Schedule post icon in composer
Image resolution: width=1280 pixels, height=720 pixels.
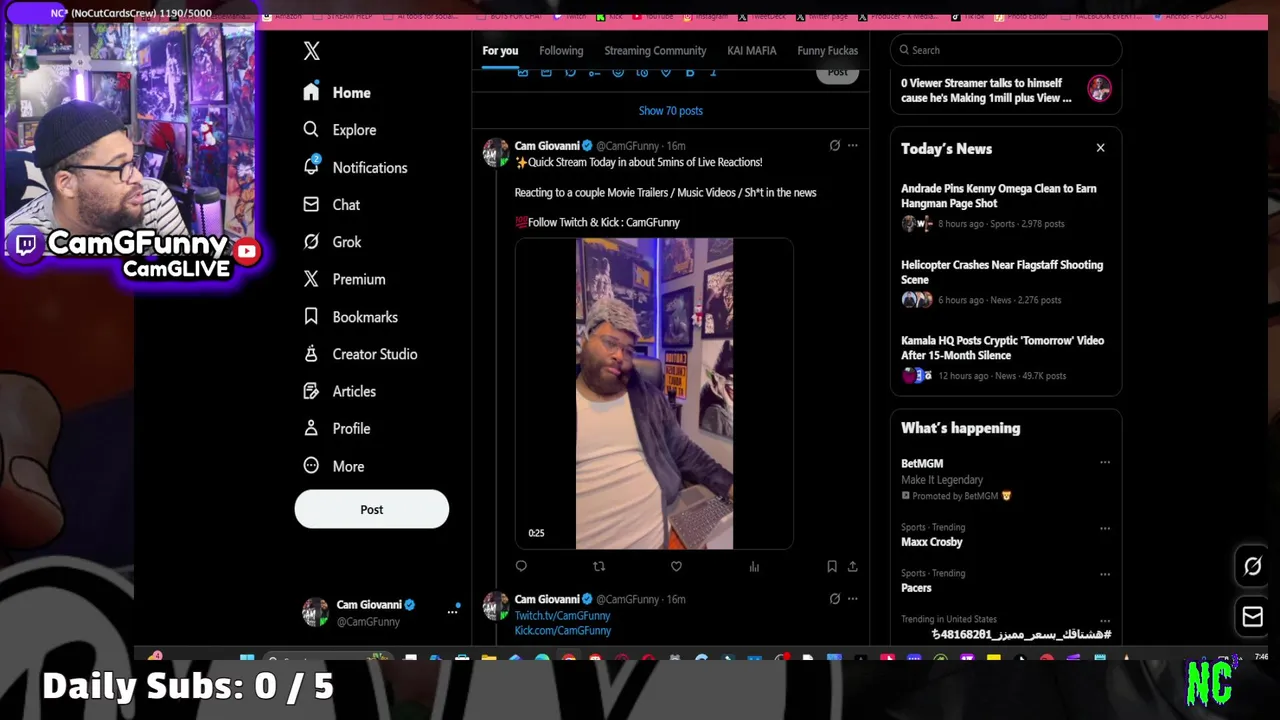pyautogui.click(x=642, y=72)
